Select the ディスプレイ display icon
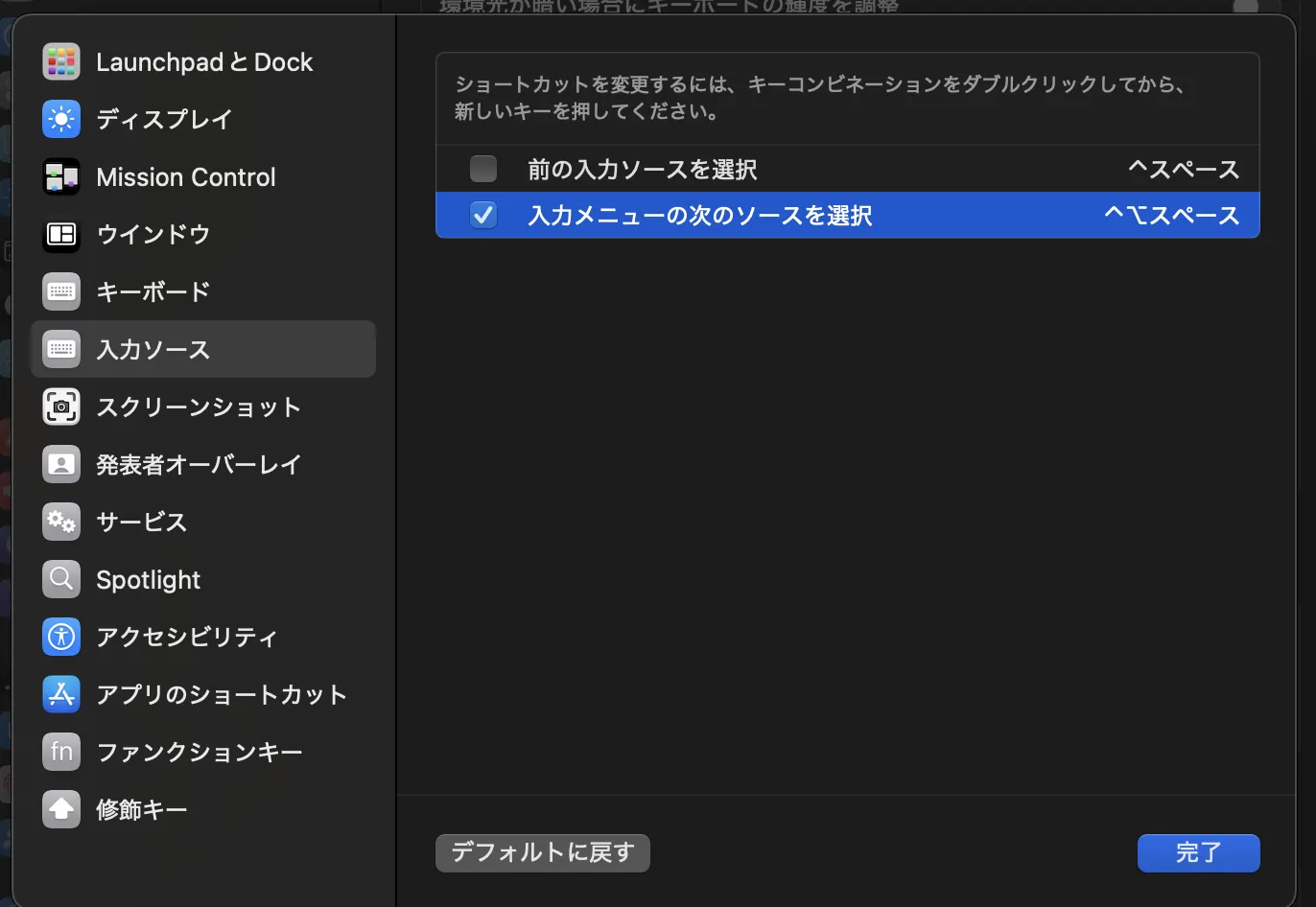1316x907 pixels. coord(60,119)
